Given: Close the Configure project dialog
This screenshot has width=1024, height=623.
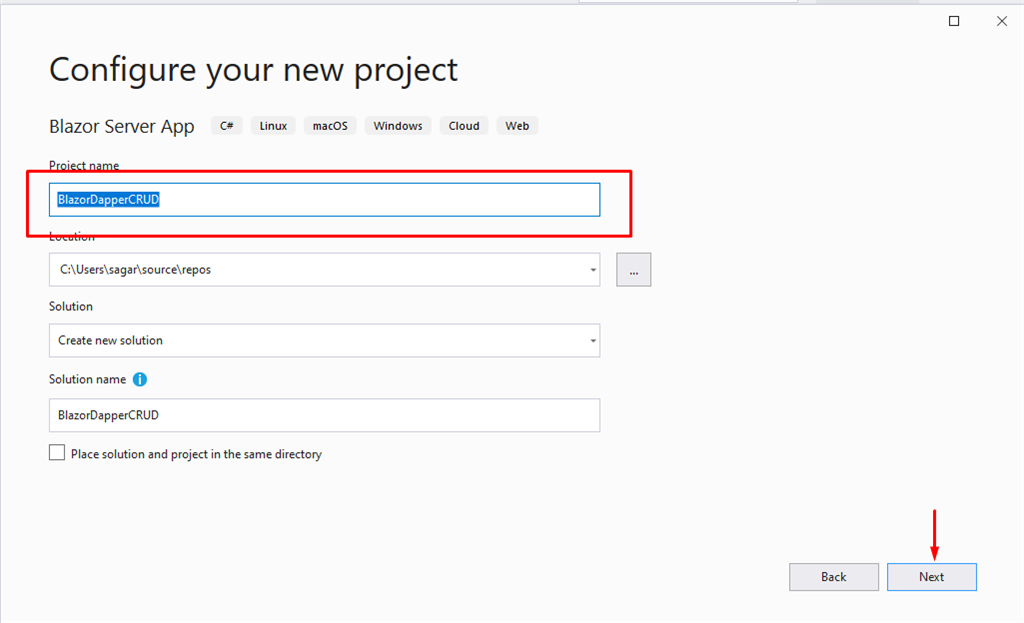Looking at the screenshot, I should pyautogui.click(x=1001, y=21).
